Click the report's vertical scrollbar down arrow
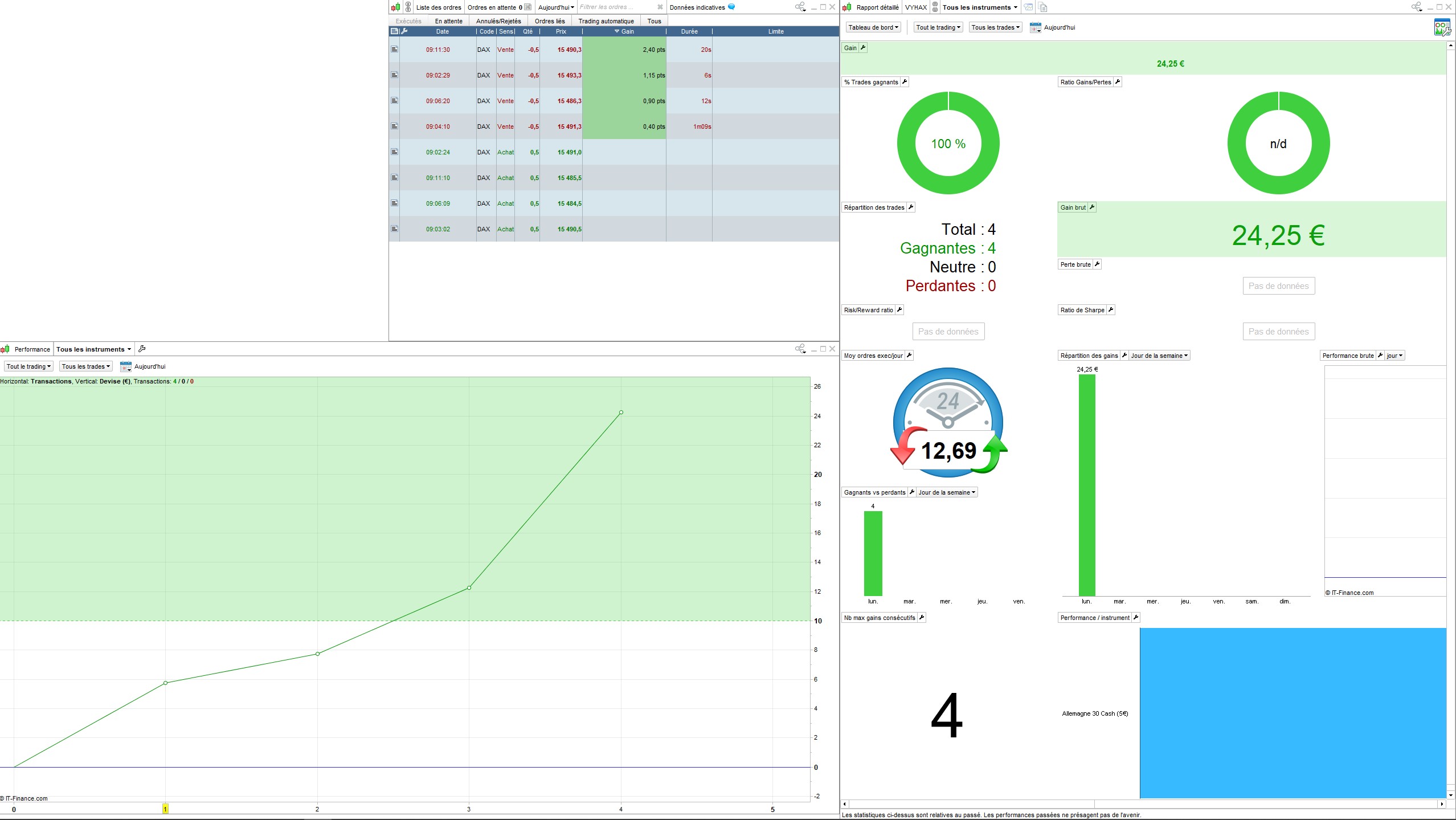 tap(1450, 795)
